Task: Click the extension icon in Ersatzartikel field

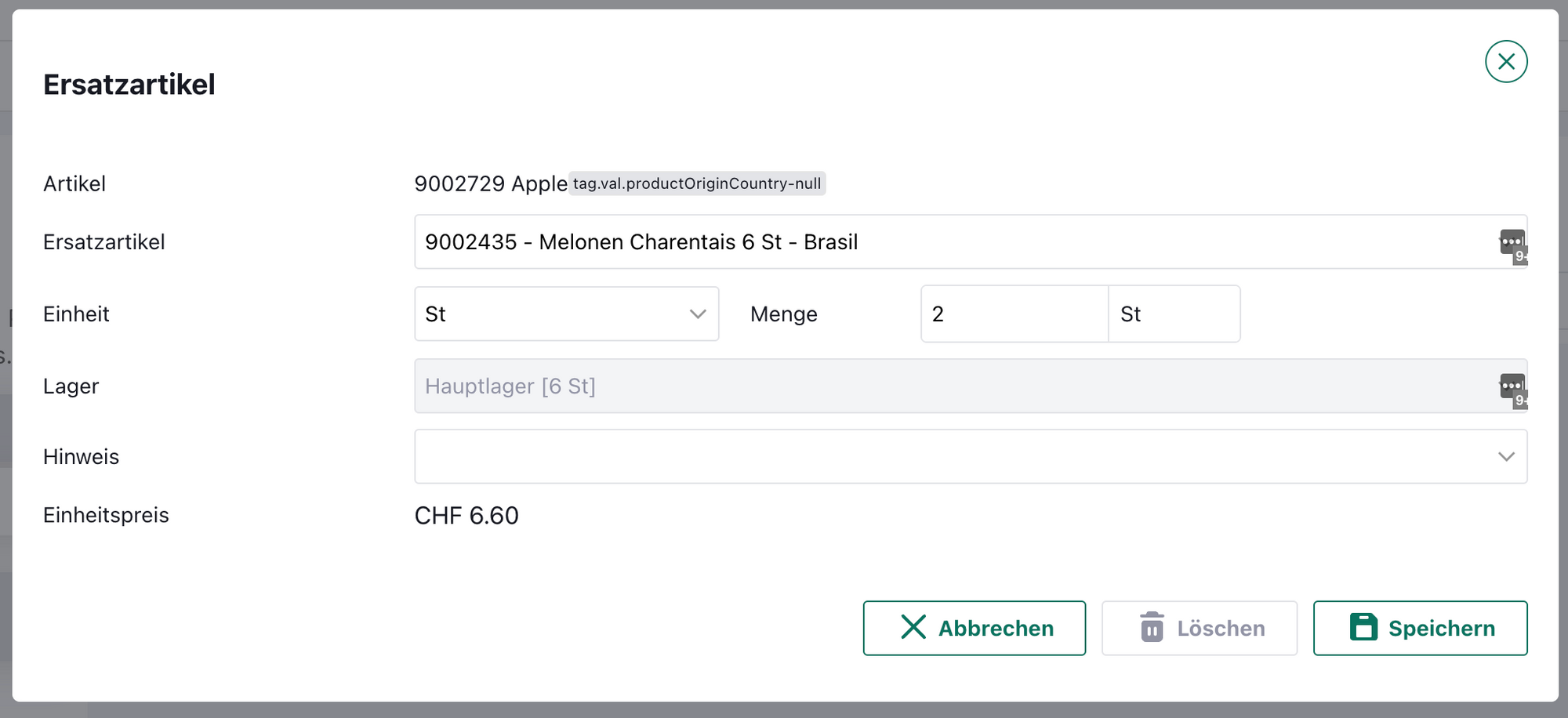Action: (x=1512, y=245)
